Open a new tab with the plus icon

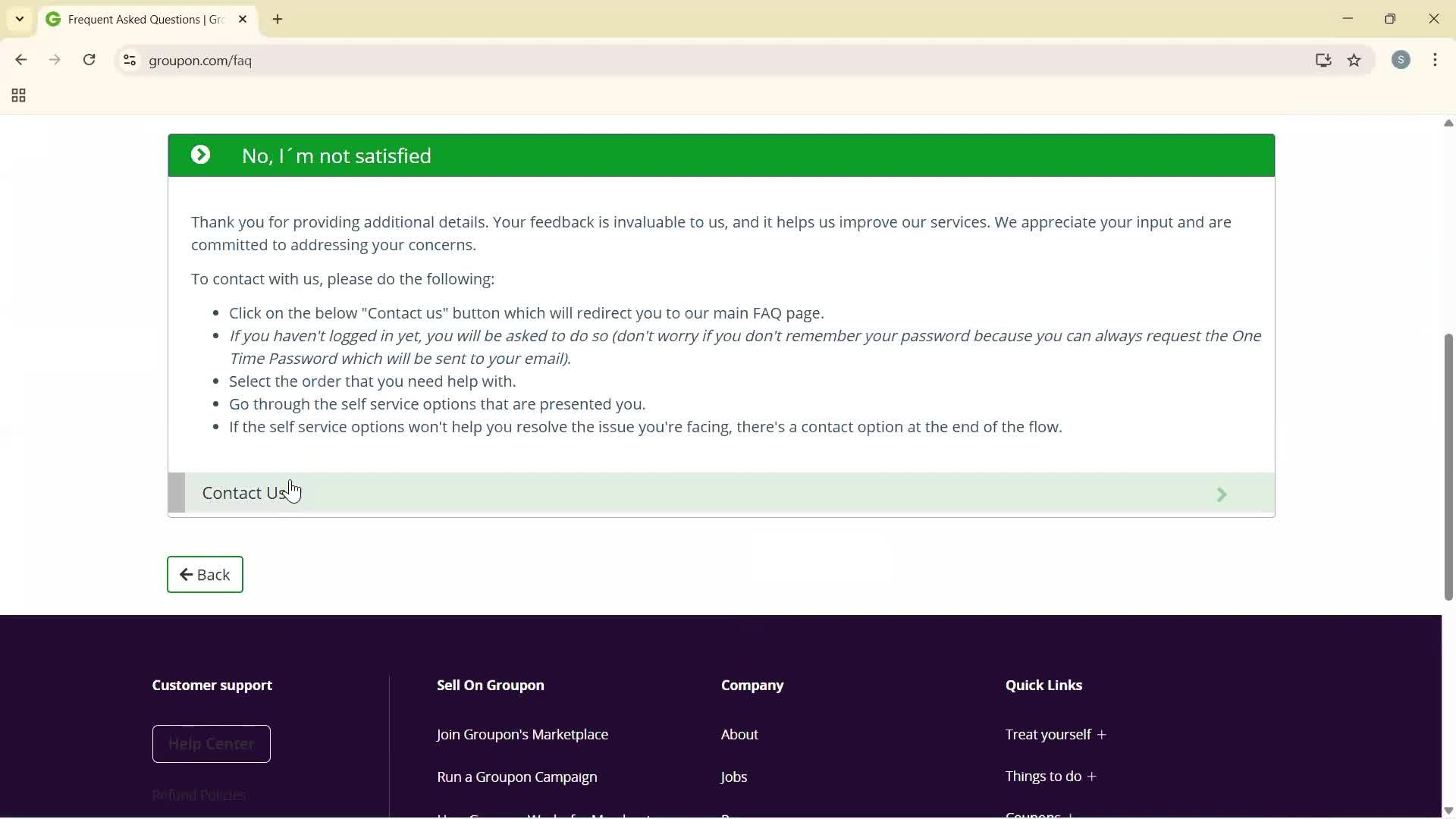coord(278,19)
